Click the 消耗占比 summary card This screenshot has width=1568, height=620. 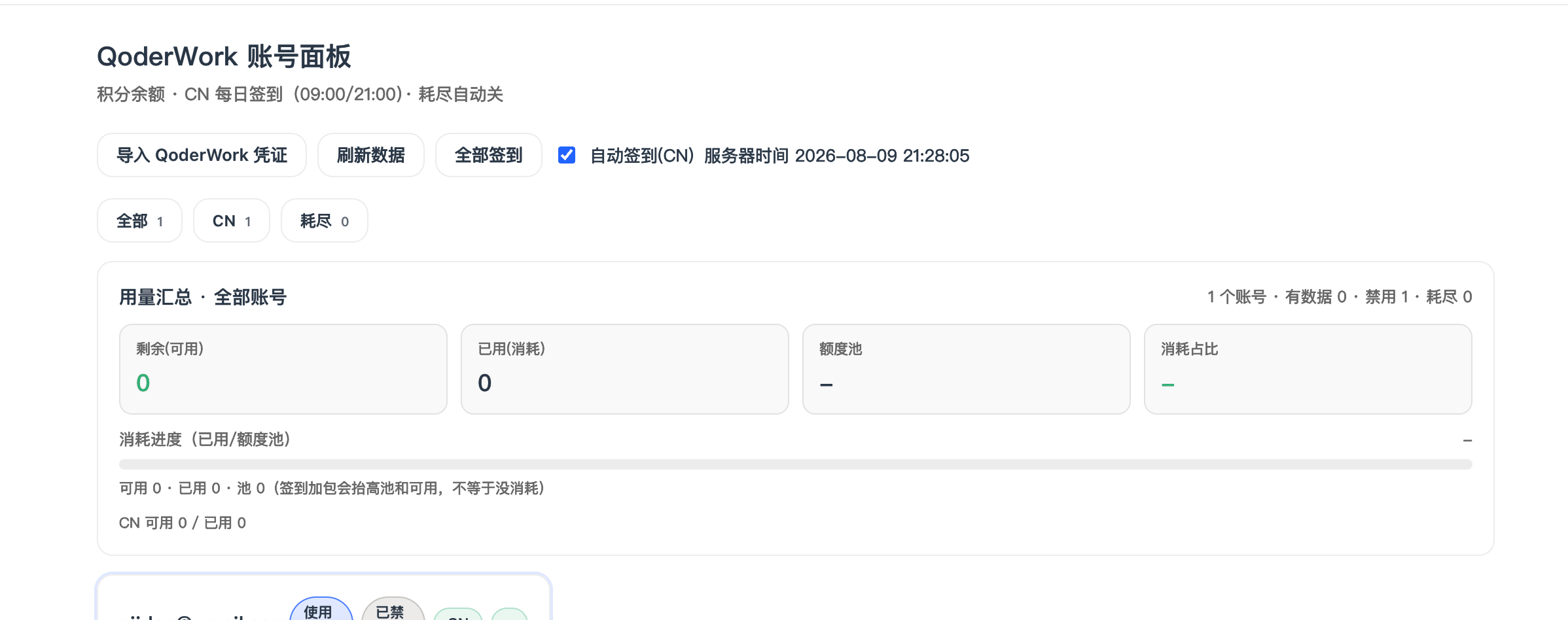[1308, 369]
